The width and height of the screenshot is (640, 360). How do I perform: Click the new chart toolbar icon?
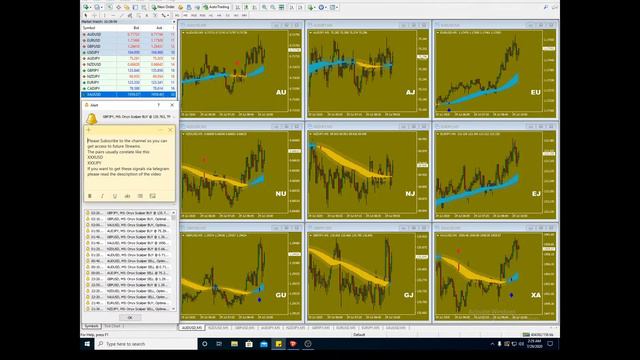(x=87, y=7)
